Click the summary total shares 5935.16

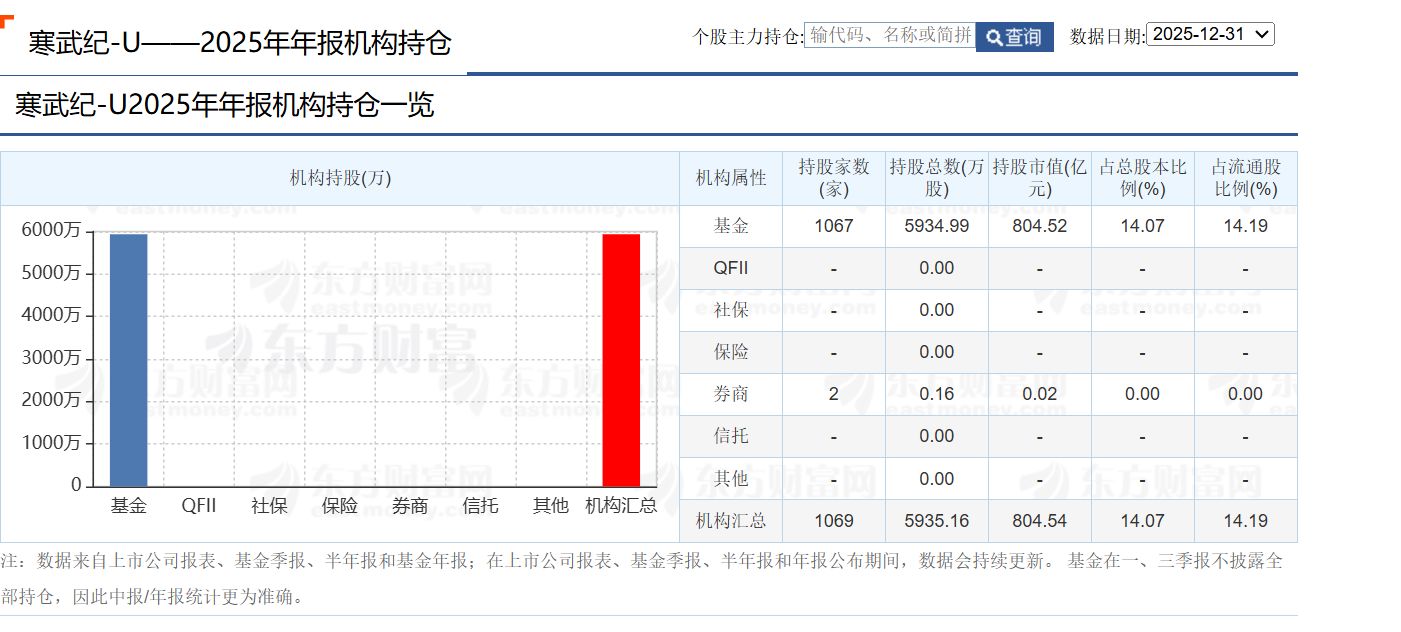937,521
